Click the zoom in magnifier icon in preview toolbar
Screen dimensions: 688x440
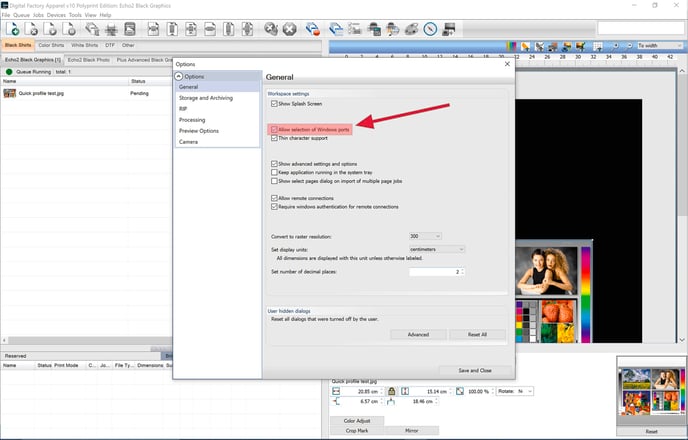[x=616, y=46]
